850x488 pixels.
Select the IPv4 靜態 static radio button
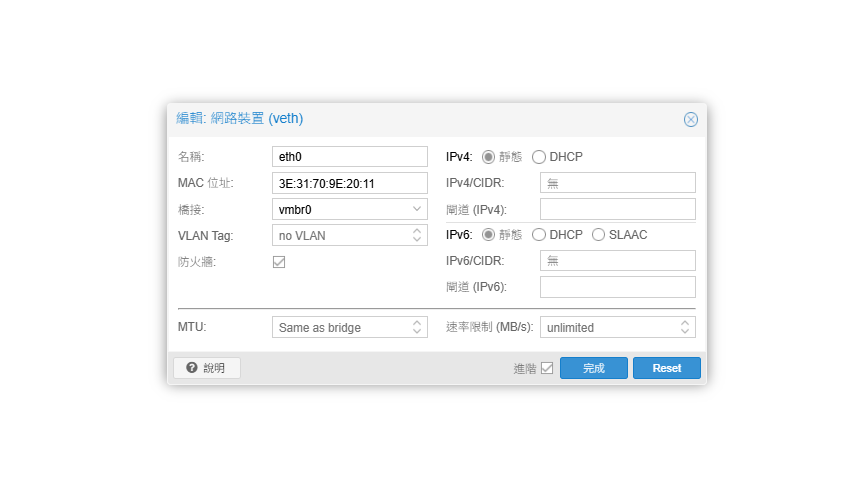coord(489,157)
